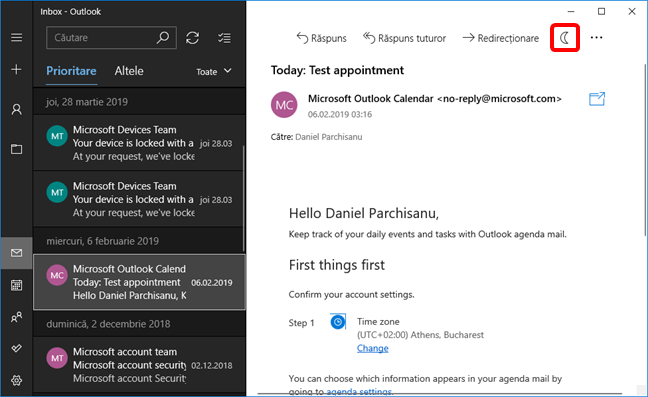Open the To-Do checkmark icon
Viewport: 648px width, 397px height.
pos(17,348)
